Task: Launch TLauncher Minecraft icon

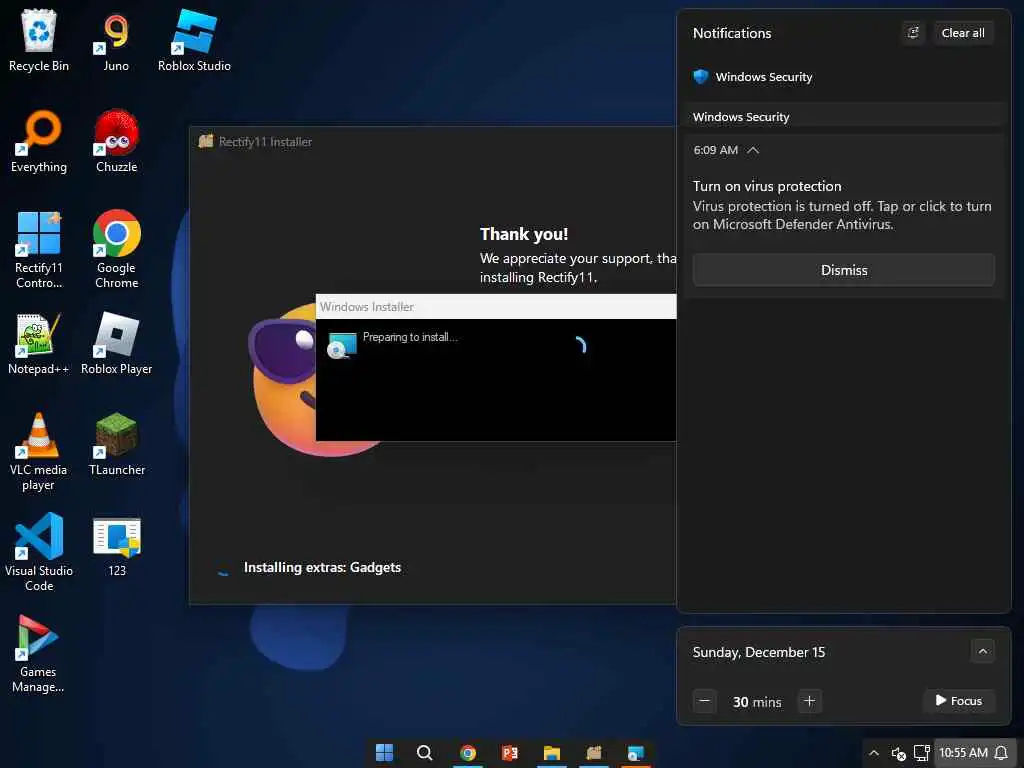Action: coord(116,445)
